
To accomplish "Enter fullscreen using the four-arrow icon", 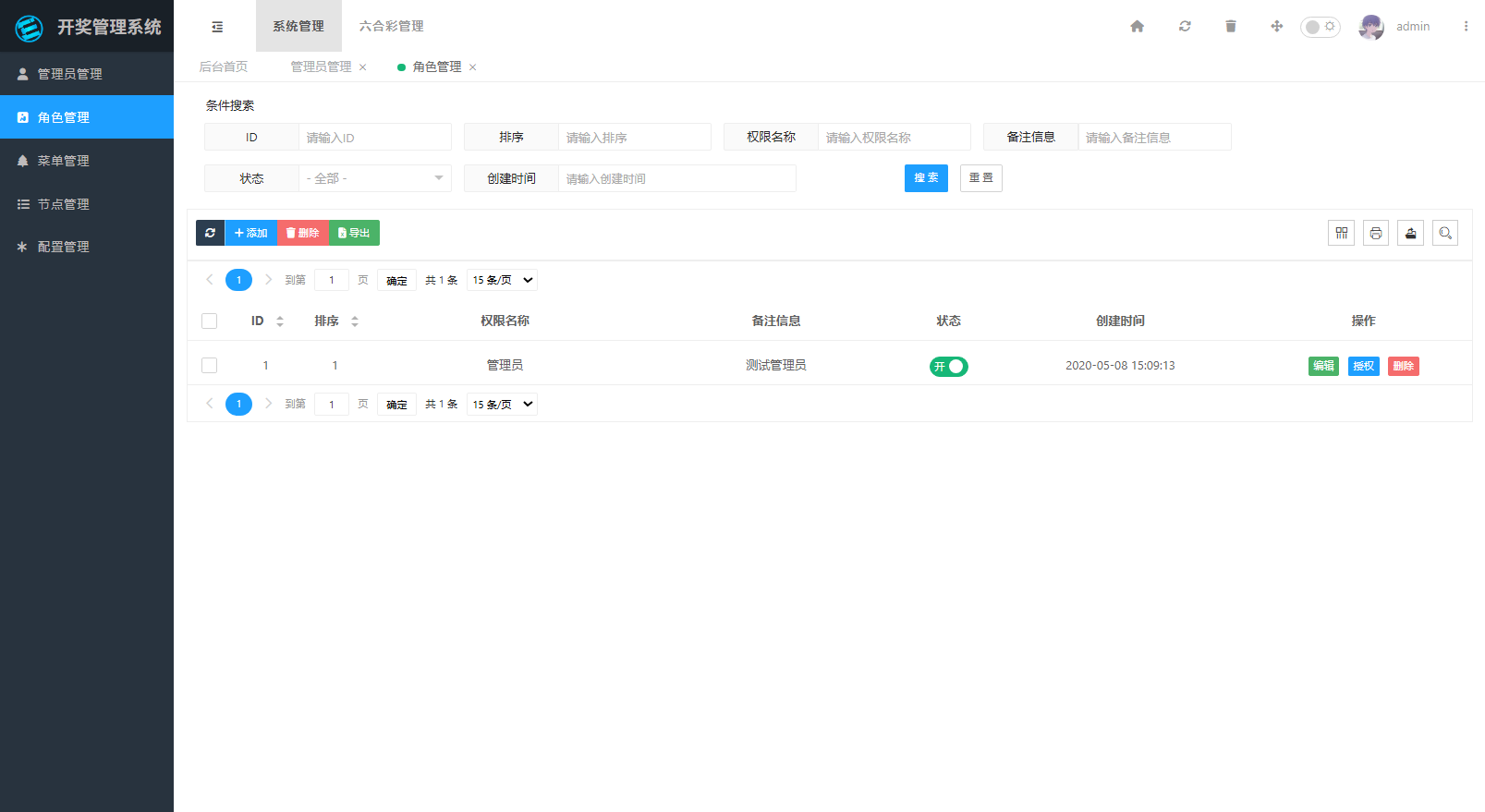I will point(1277,26).
